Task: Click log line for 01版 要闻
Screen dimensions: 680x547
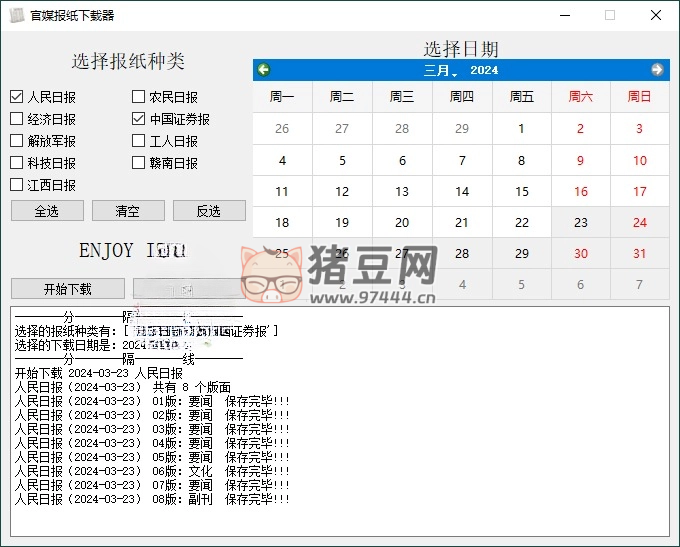Action: (152, 401)
